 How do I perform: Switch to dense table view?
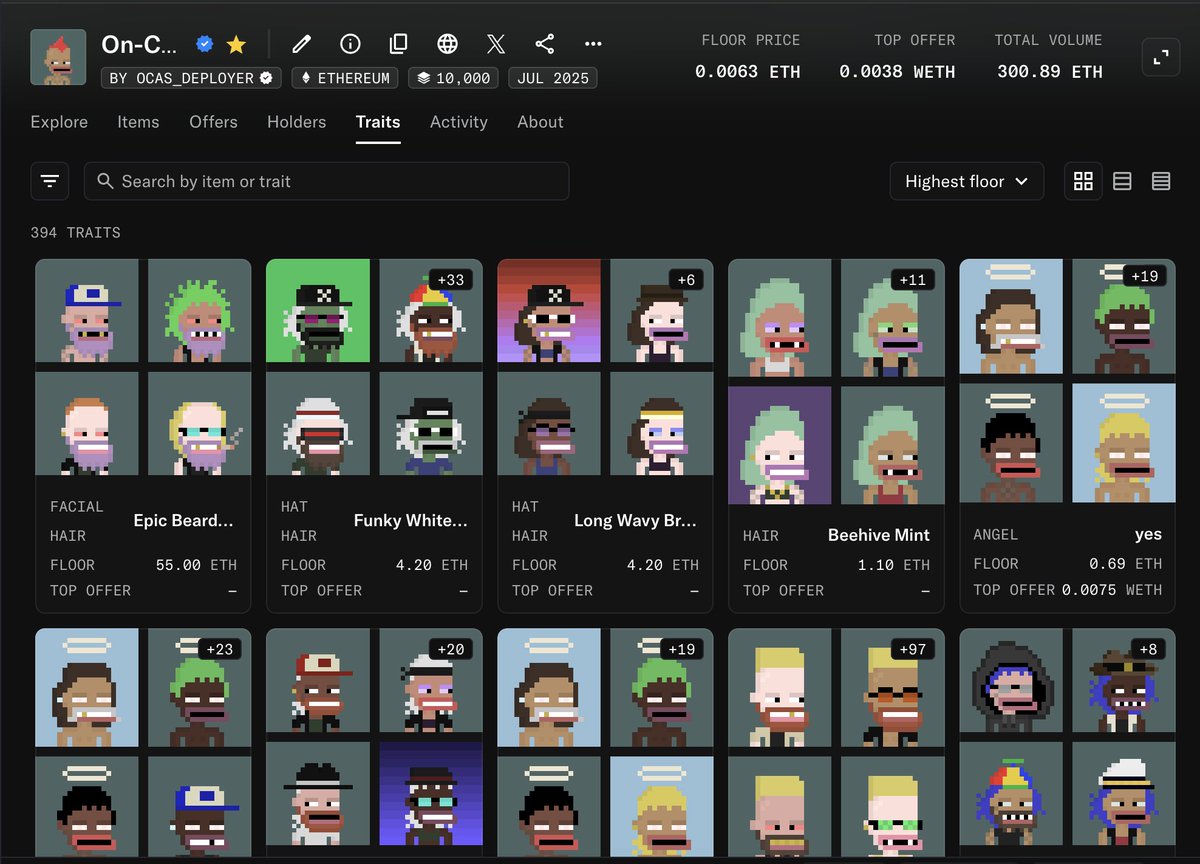click(x=1161, y=181)
